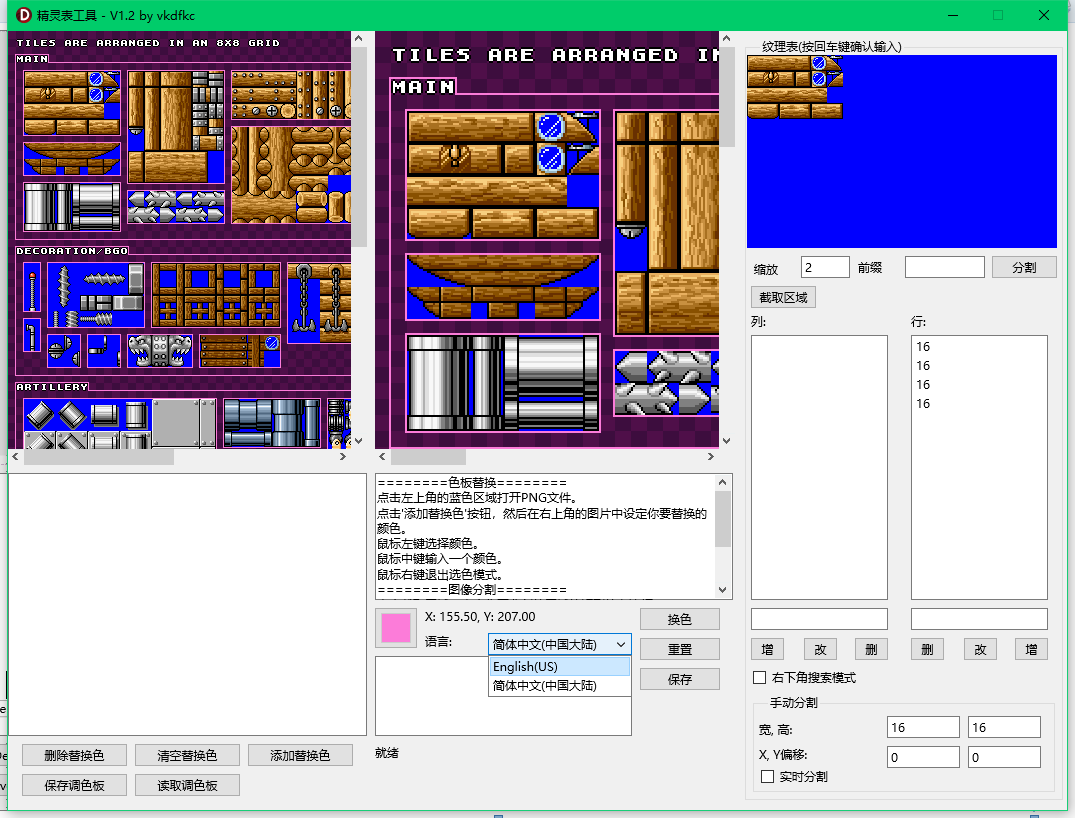Click inside the empty 列 list box
The image size is (1075, 818).
pos(819,467)
